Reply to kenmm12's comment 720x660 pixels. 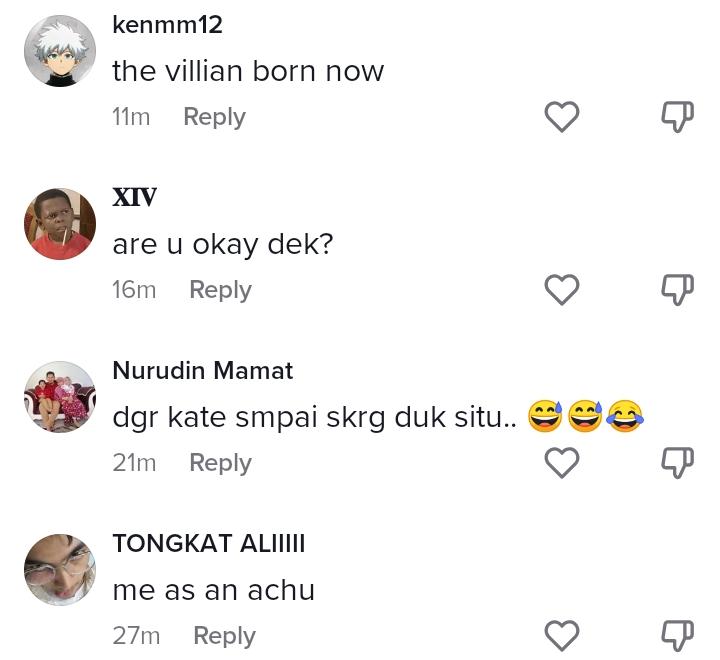214,117
